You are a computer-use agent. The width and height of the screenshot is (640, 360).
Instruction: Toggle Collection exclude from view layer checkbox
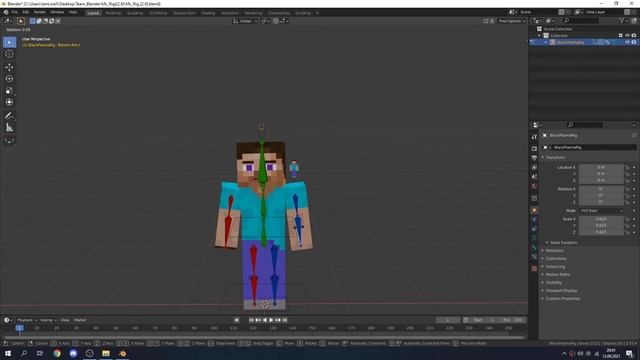tap(620, 36)
